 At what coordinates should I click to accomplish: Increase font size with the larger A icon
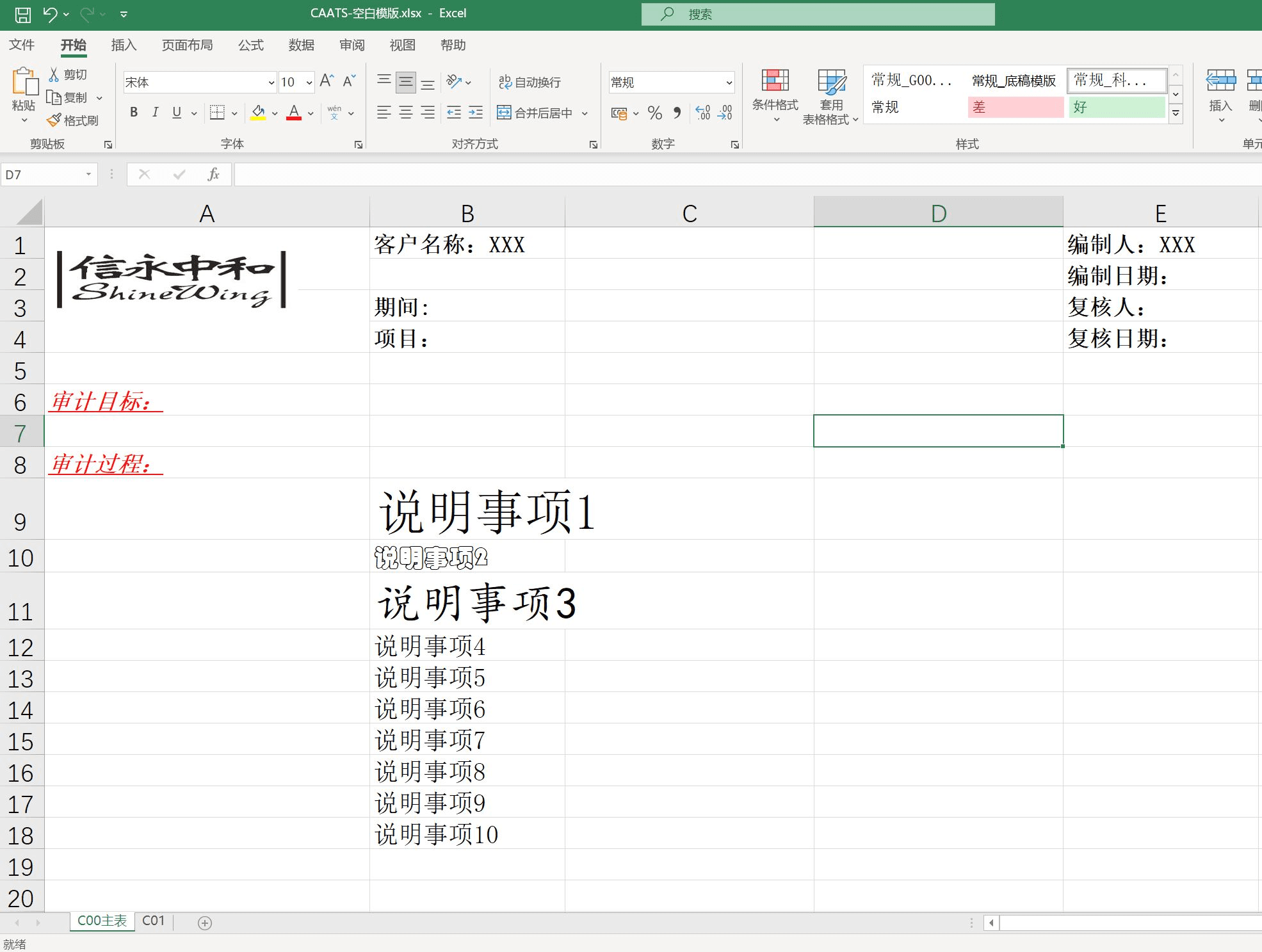click(327, 81)
